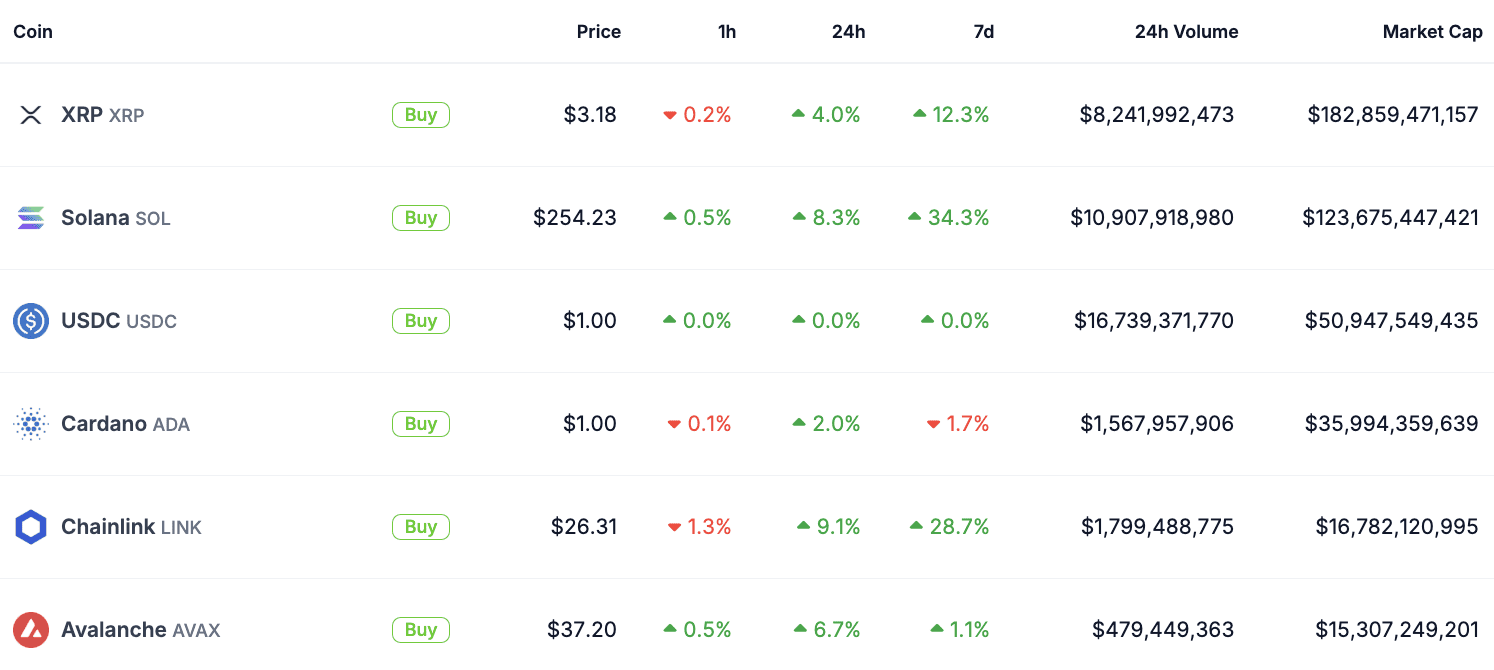Click the XRP coin logo

pos(31,114)
